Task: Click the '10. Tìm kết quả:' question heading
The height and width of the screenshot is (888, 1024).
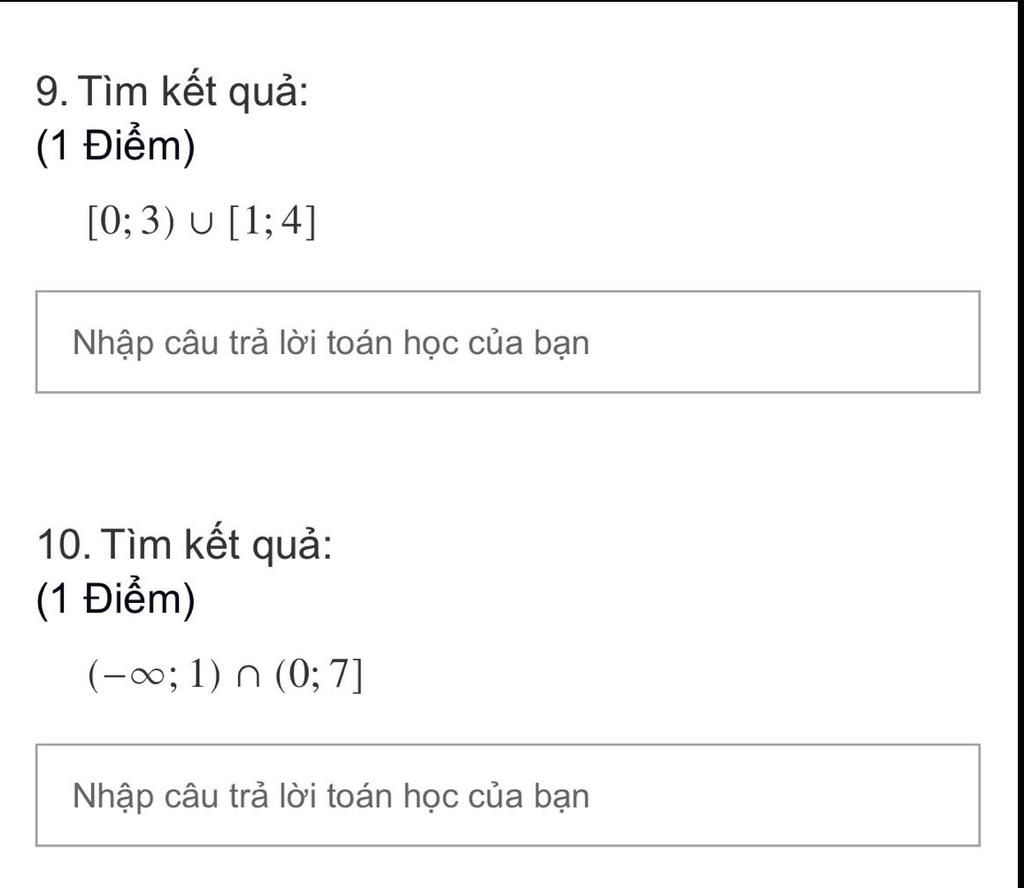Action: (x=184, y=544)
